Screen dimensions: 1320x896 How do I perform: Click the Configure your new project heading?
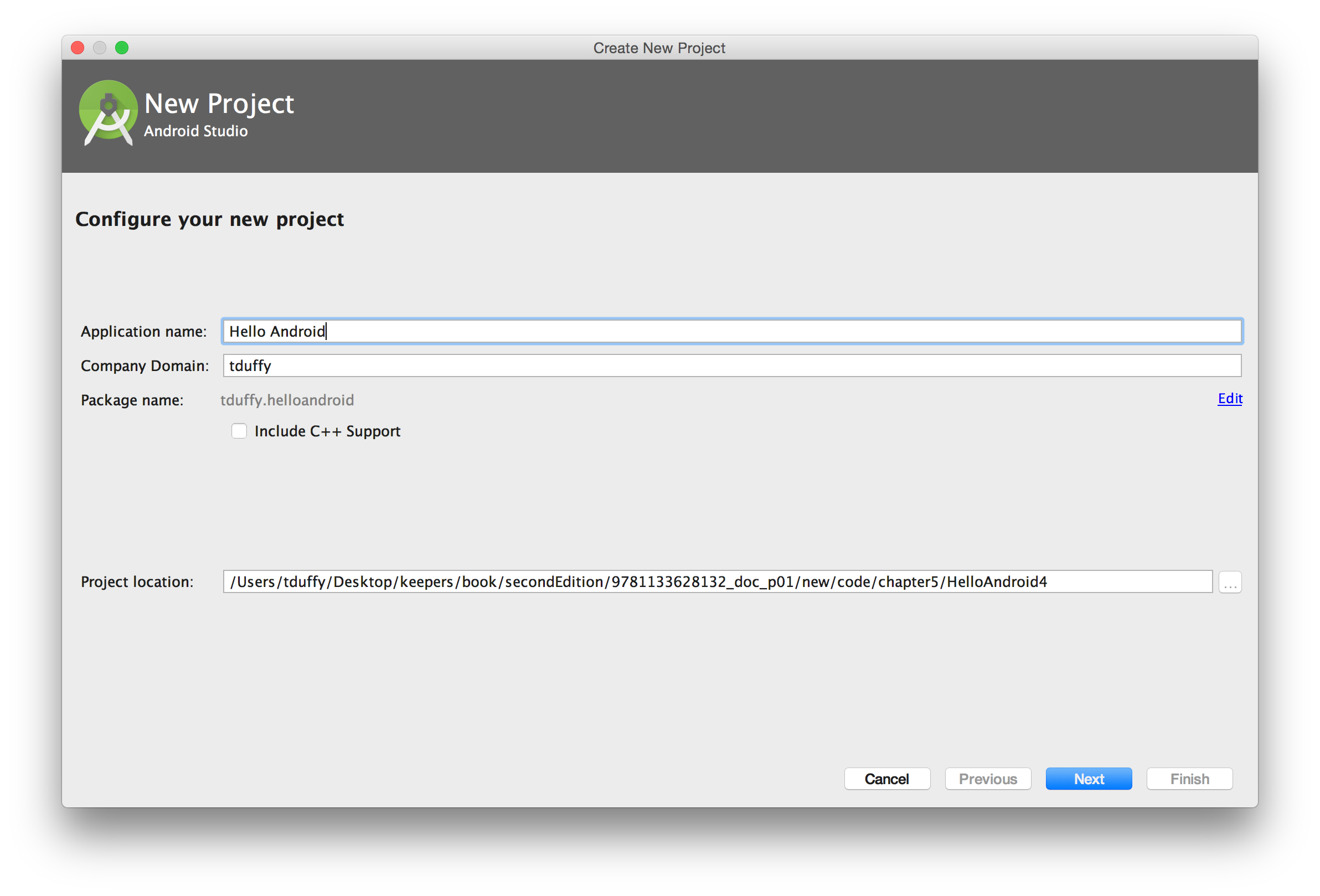[x=210, y=219]
